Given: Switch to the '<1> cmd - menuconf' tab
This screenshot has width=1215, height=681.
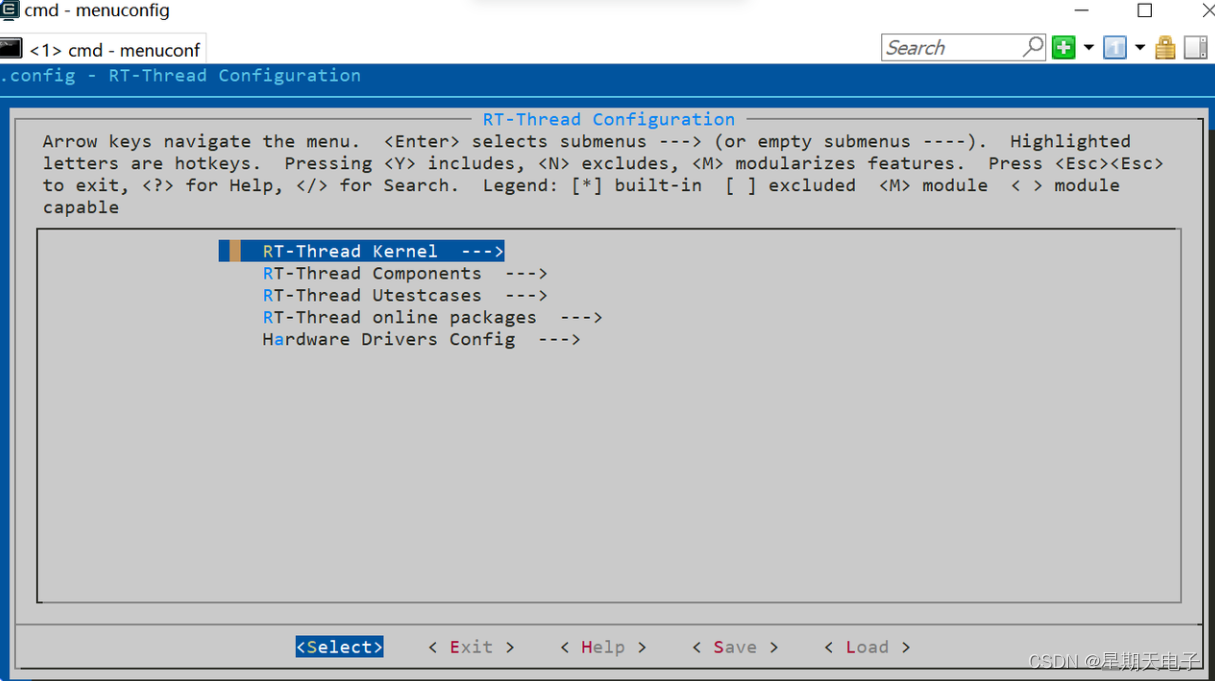Looking at the screenshot, I should 103,49.
